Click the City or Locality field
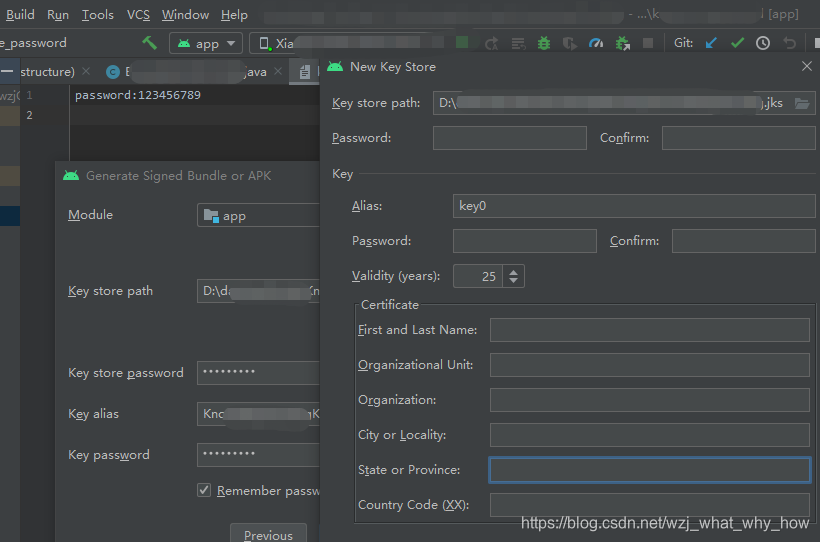The image size is (820, 542). pyautogui.click(x=650, y=435)
